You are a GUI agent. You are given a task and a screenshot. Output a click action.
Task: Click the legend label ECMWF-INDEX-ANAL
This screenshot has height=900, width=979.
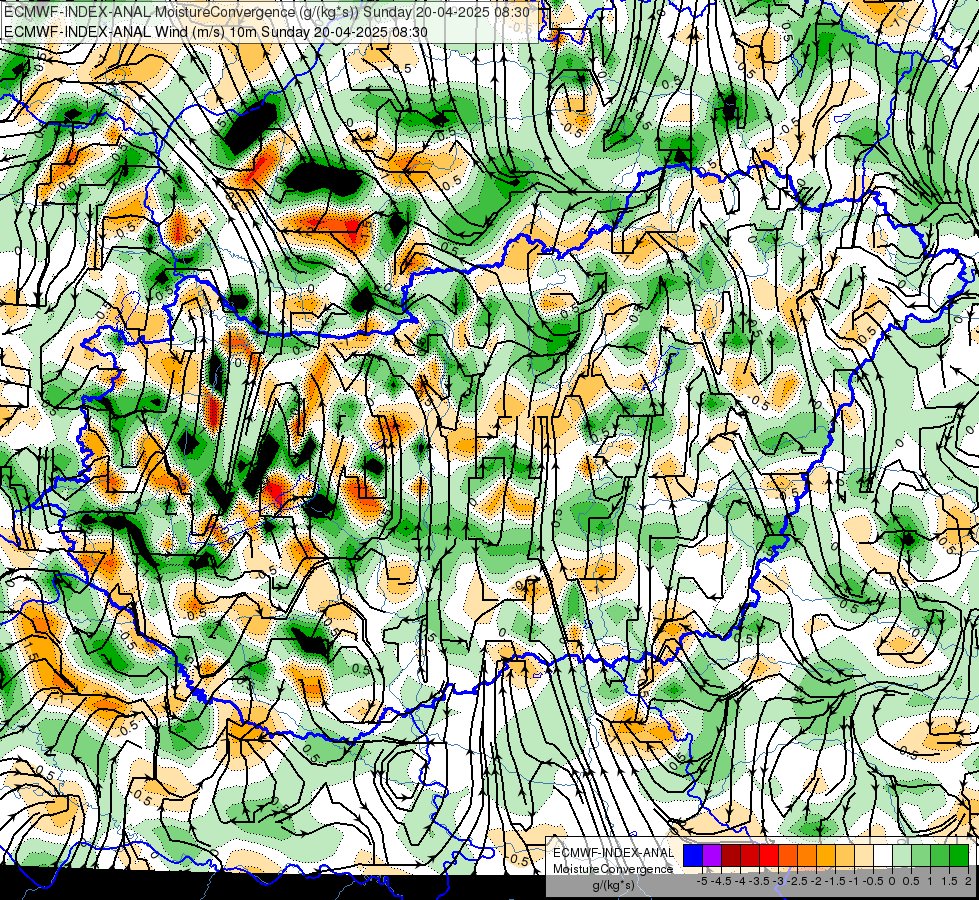coord(614,853)
